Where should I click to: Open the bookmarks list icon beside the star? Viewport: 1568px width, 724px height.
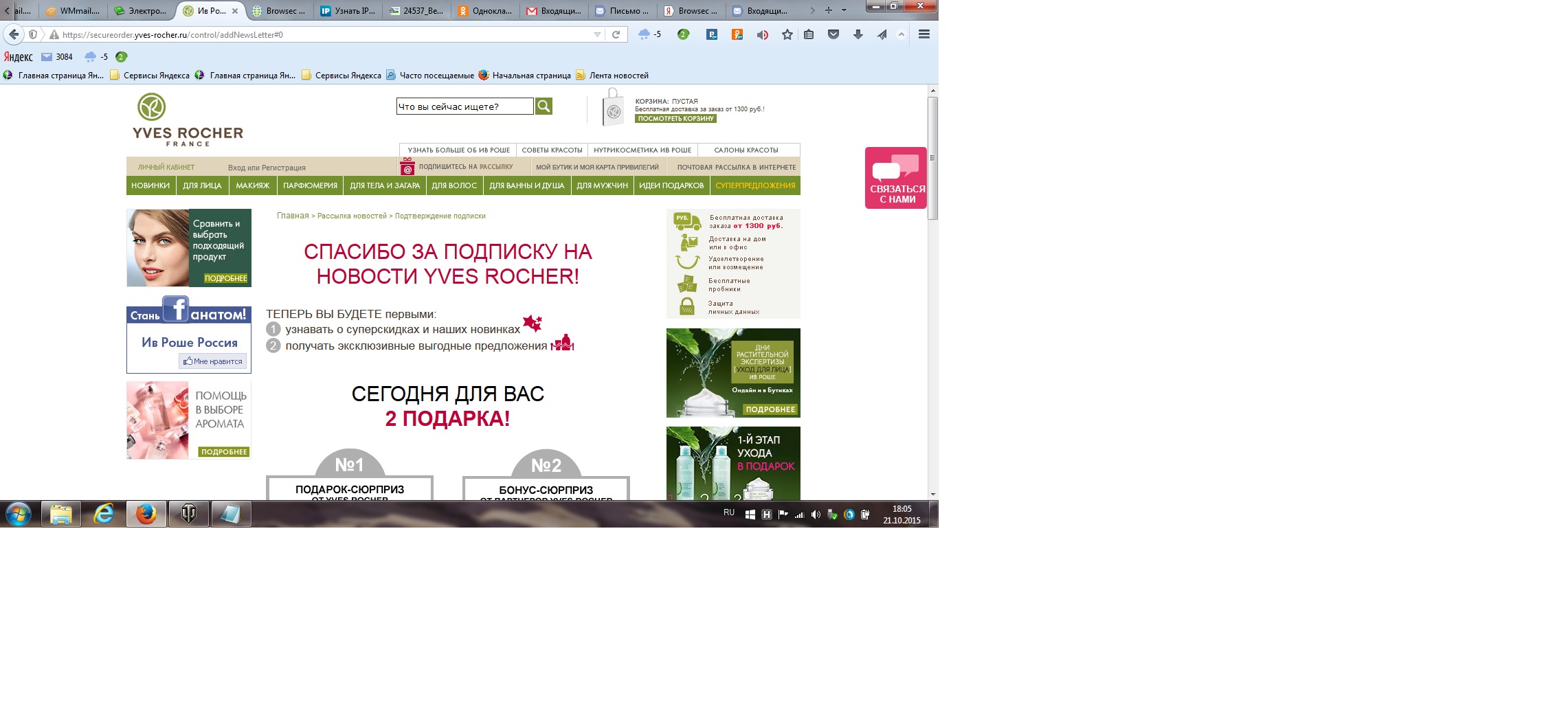click(809, 34)
